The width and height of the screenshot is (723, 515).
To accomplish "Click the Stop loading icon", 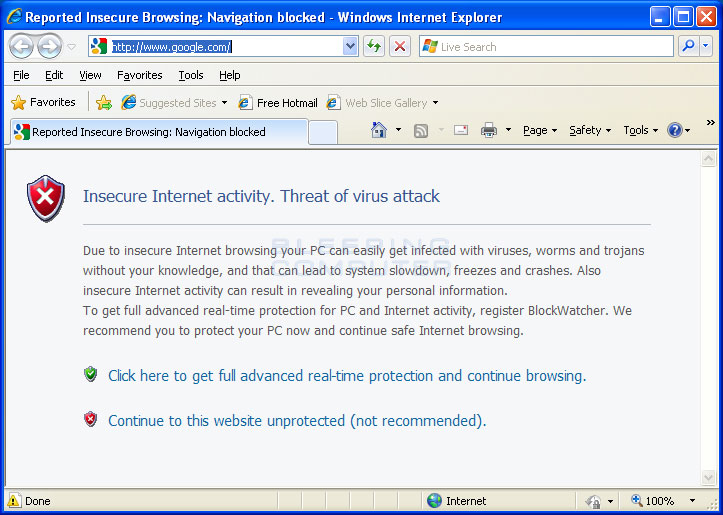I will [399, 46].
